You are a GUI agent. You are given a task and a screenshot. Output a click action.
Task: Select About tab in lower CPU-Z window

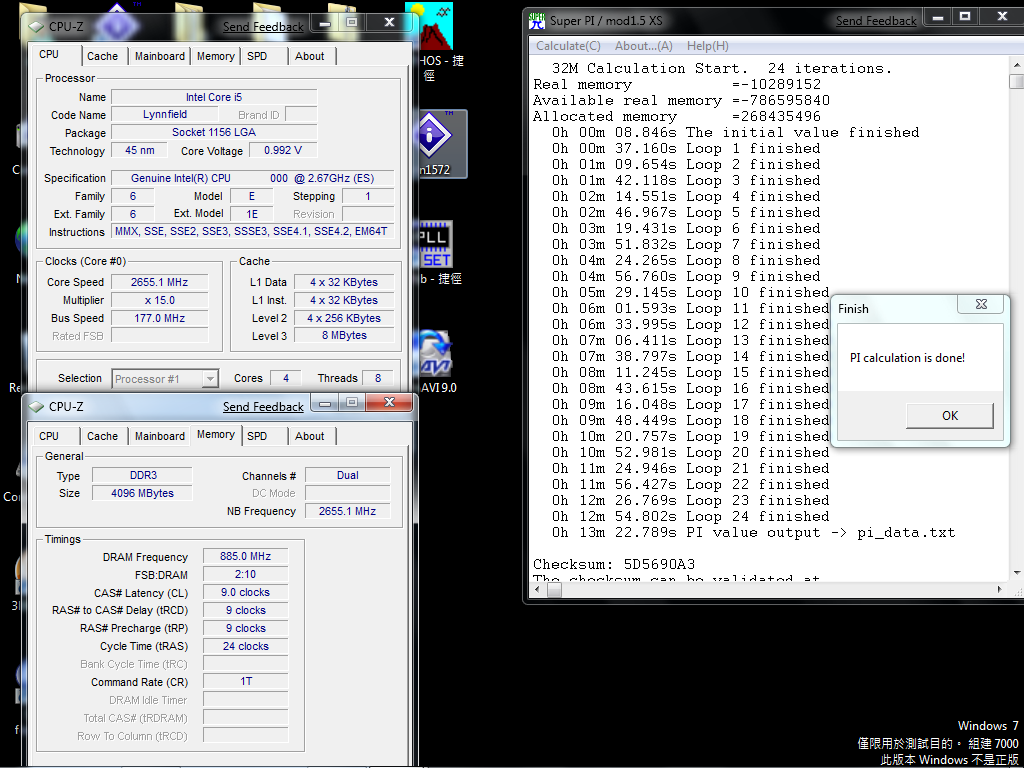tap(310, 436)
